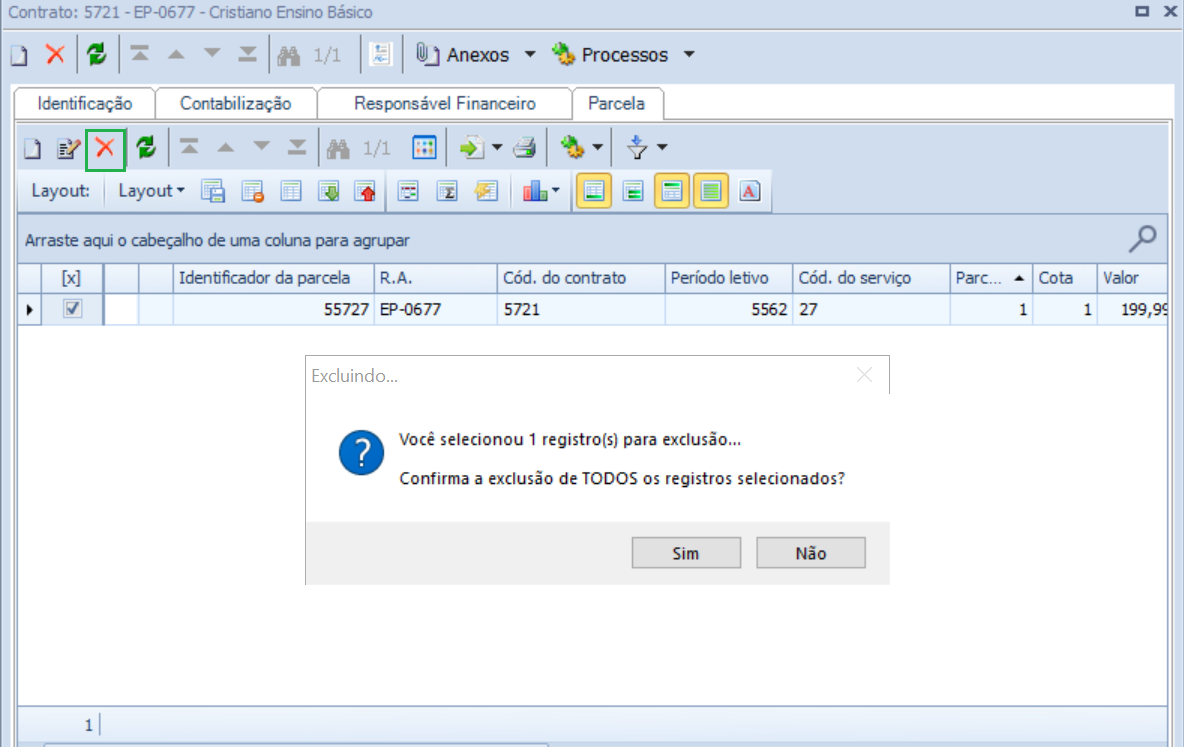Screen dimensions: 1184x747
Task: Toggle the first highlighted grid view button
Action: coord(594,191)
